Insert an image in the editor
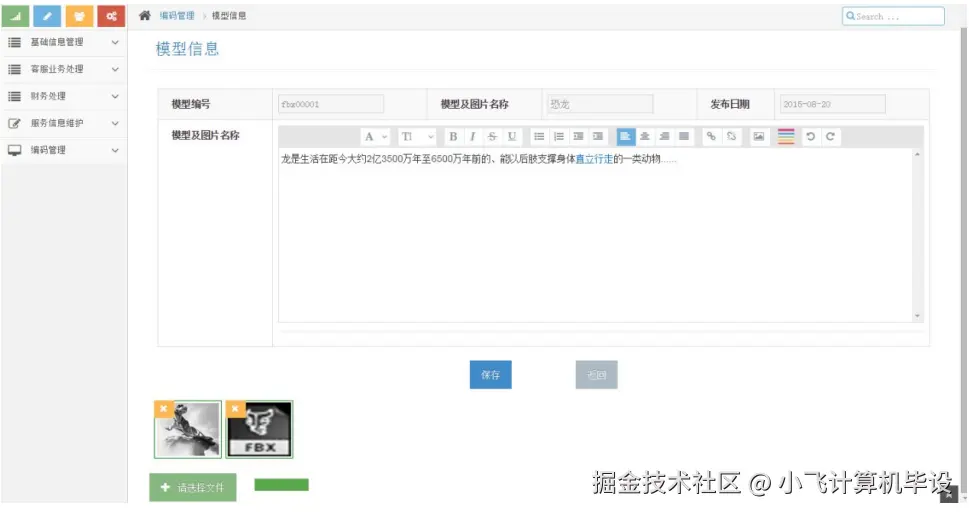Screen dimensions: 969x513 tap(759, 137)
